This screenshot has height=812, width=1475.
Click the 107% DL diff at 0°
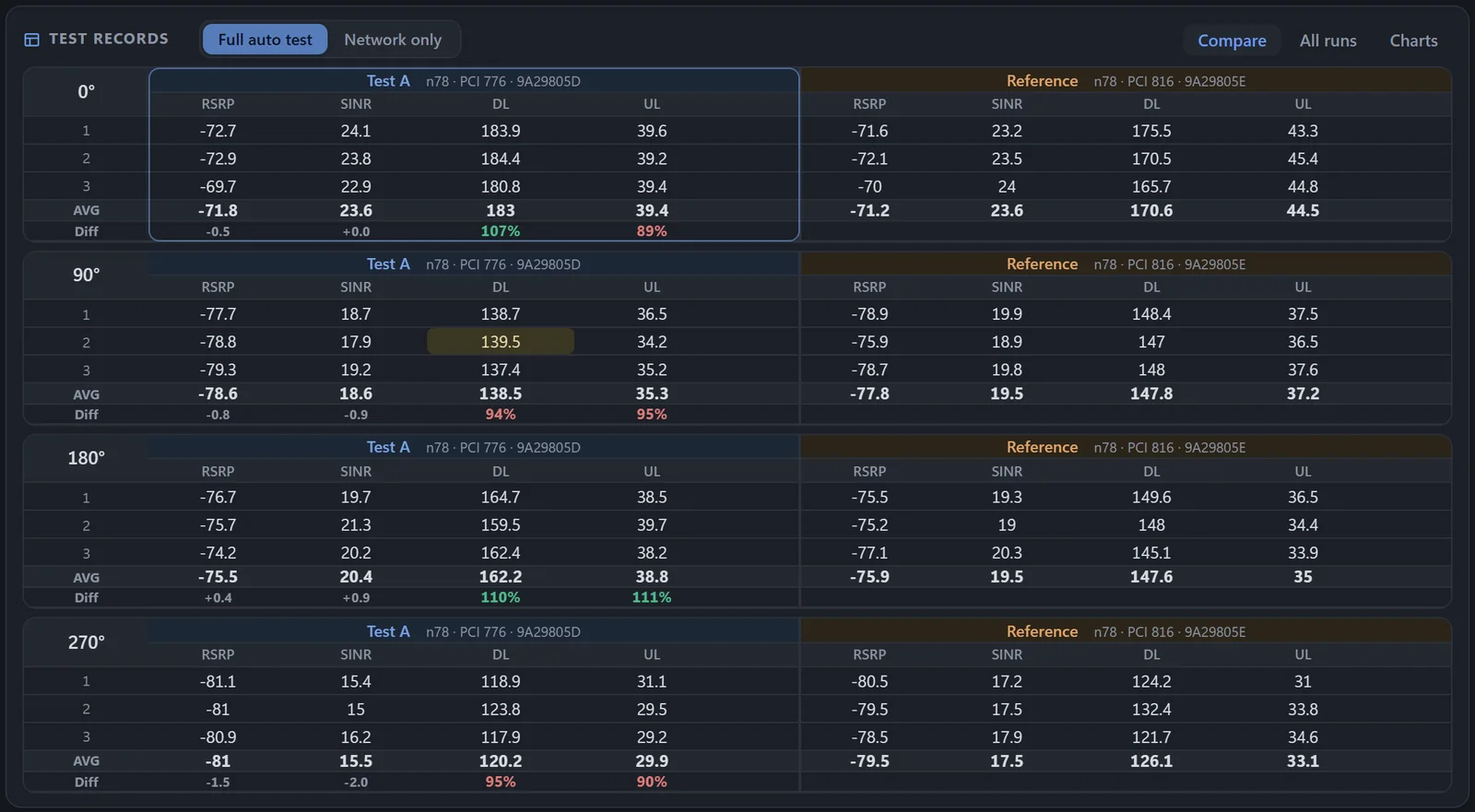(x=501, y=231)
